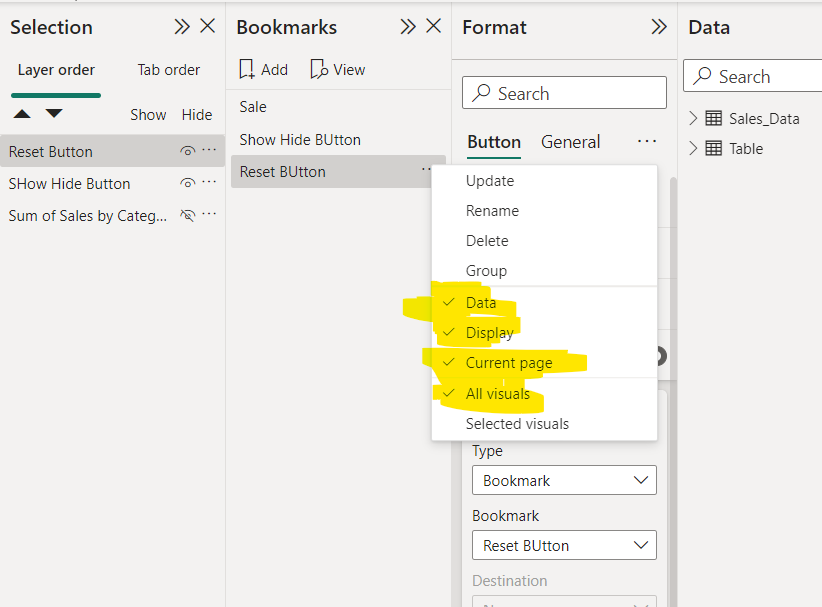
Task: Click the Data pane search field
Action: point(753,76)
